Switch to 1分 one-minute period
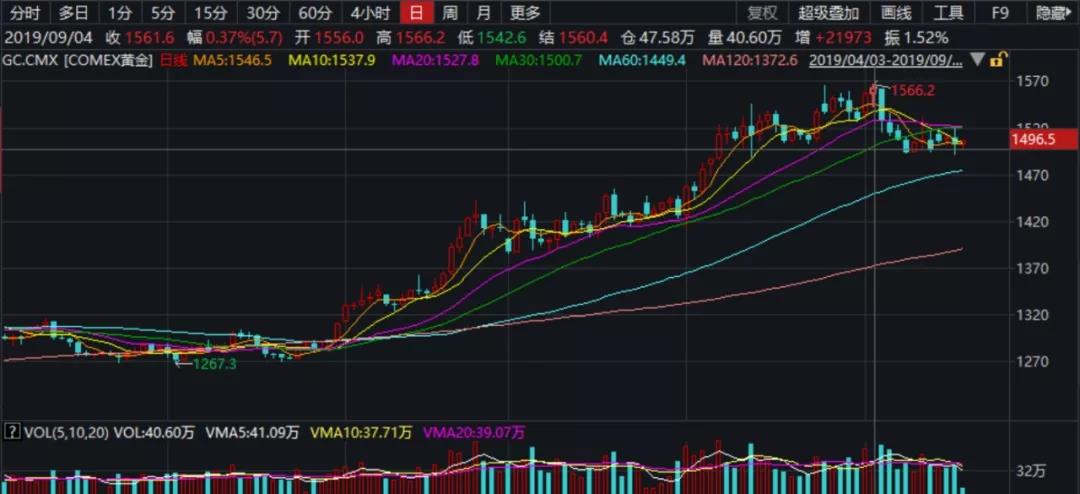 click(120, 13)
